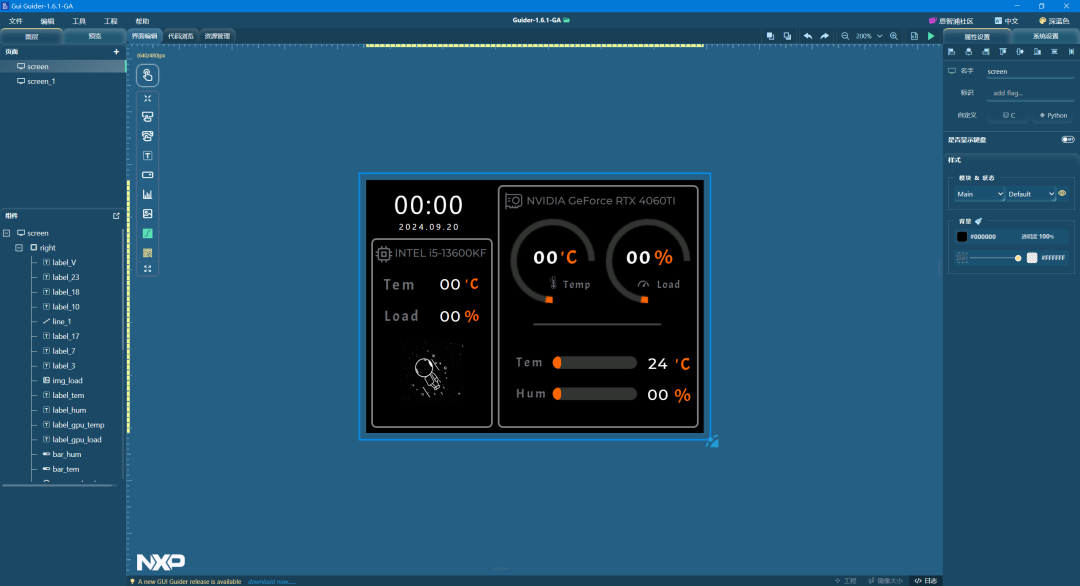The image size is (1080, 586).
Task: Click the redo arrow in the toolbar
Action: pos(825,36)
